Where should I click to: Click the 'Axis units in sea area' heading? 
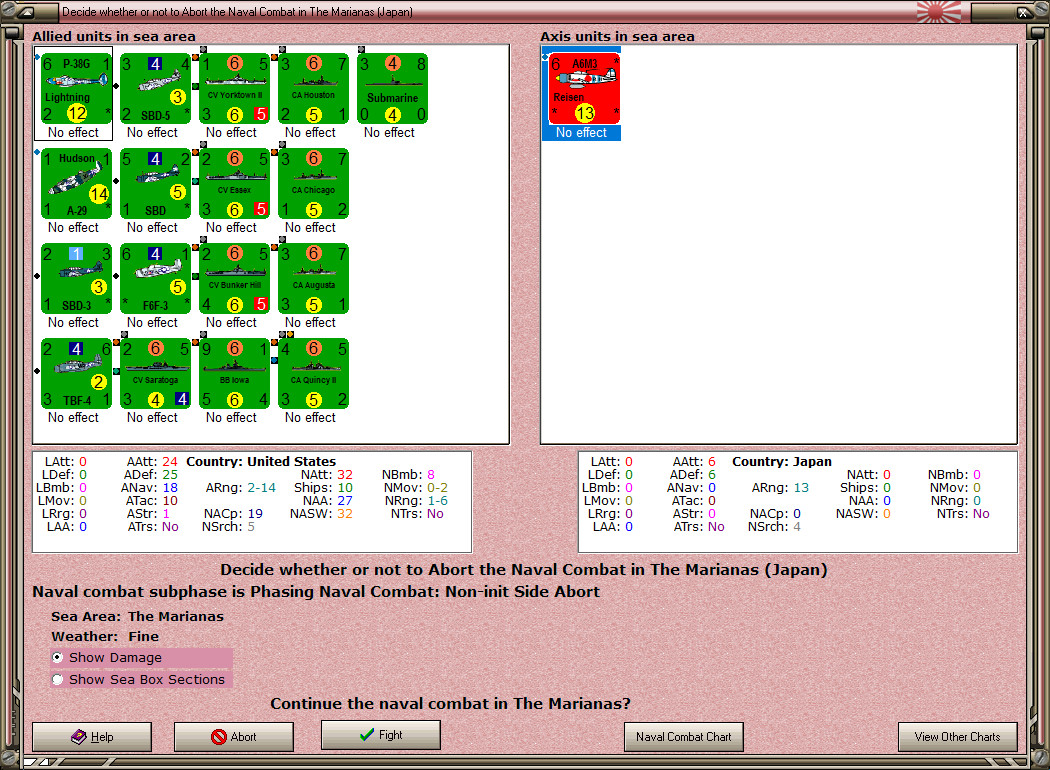617,37
